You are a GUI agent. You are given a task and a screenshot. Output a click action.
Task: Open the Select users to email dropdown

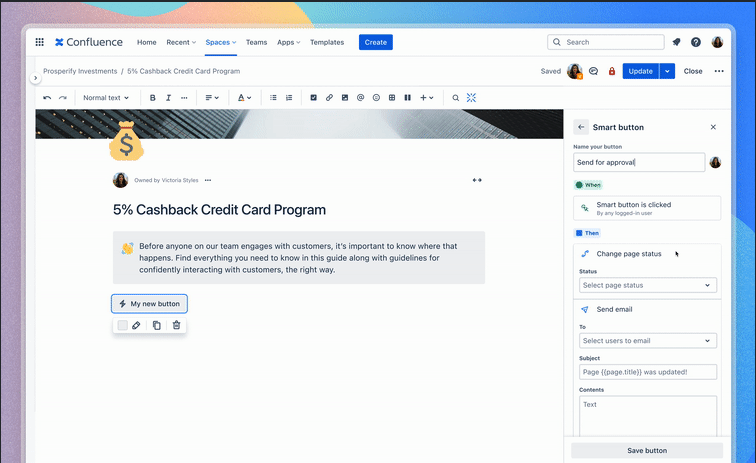point(648,340)
